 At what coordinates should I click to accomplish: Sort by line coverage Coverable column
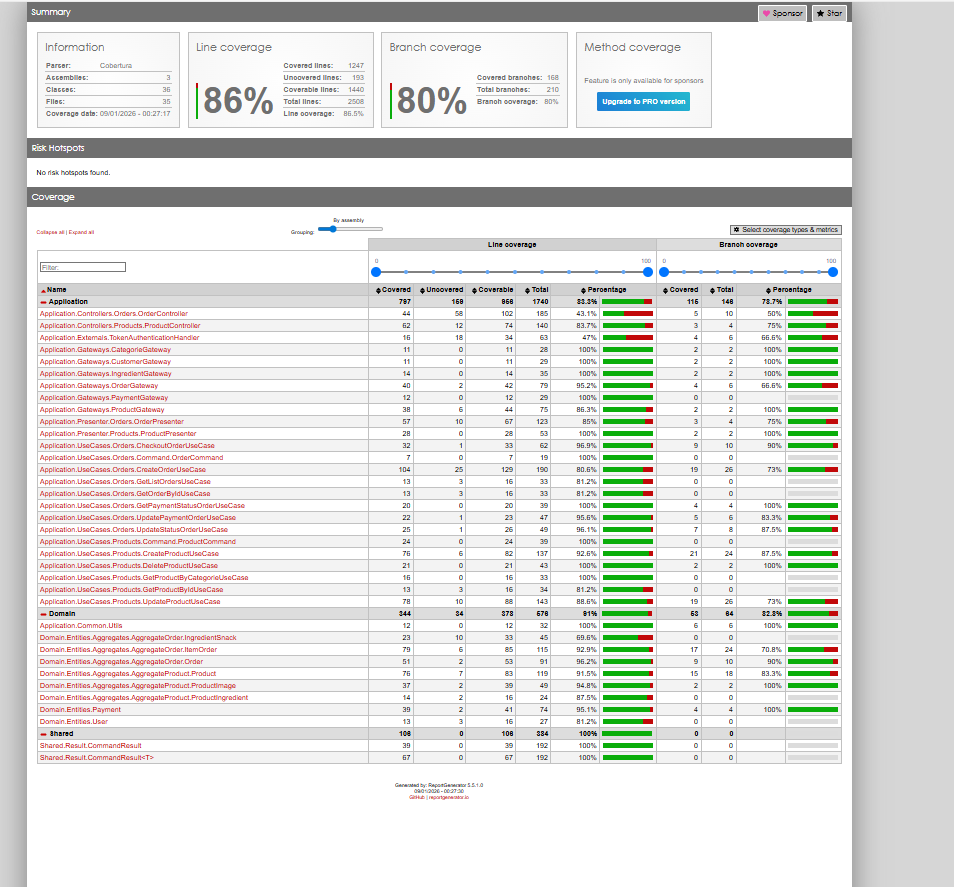493,289
